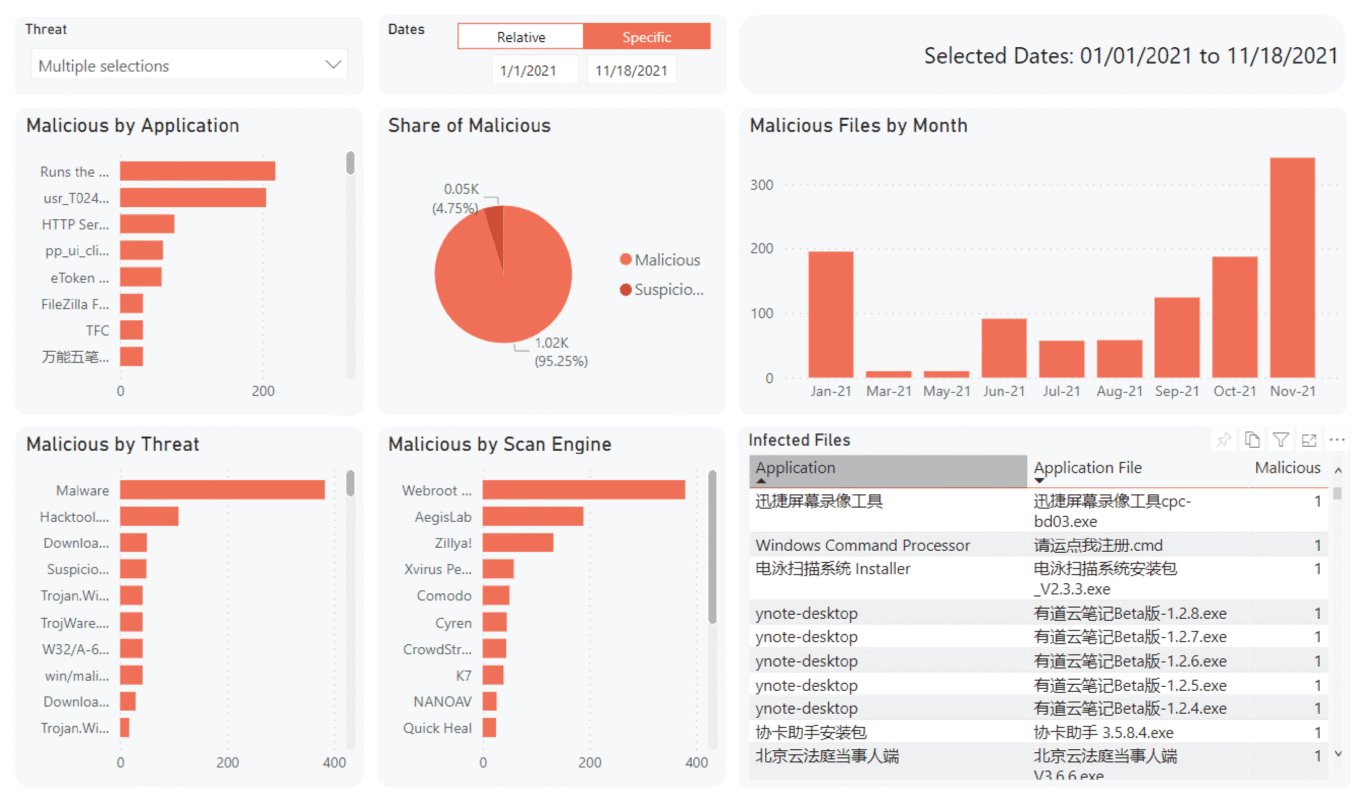This screenshot has height=800, width=1369.
Task: Copy the Infected Files visual
Action: tap(1252, 440)
